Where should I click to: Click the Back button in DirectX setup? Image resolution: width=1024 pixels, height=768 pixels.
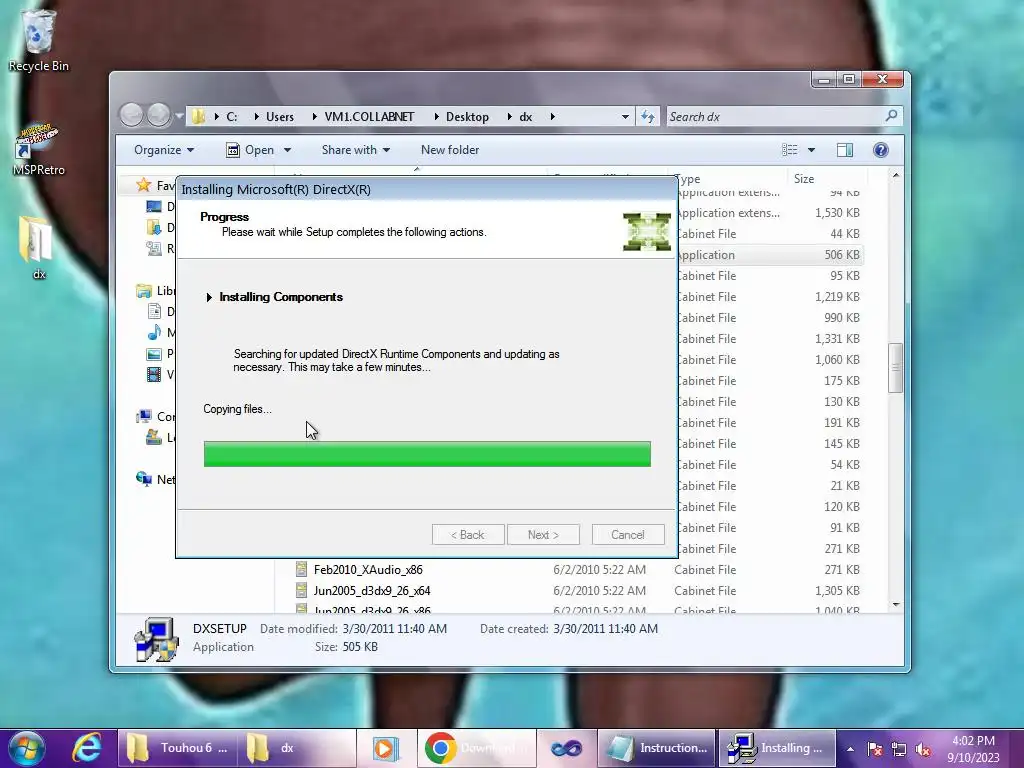click(x=468, y=534)
